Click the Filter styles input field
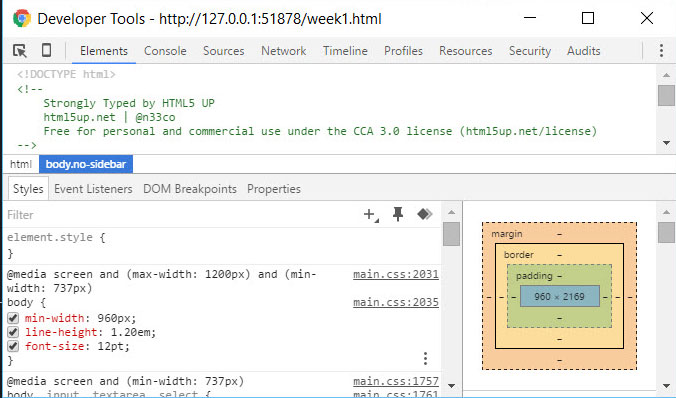Viewport: 676px width, 398px height. click(181, 215)
